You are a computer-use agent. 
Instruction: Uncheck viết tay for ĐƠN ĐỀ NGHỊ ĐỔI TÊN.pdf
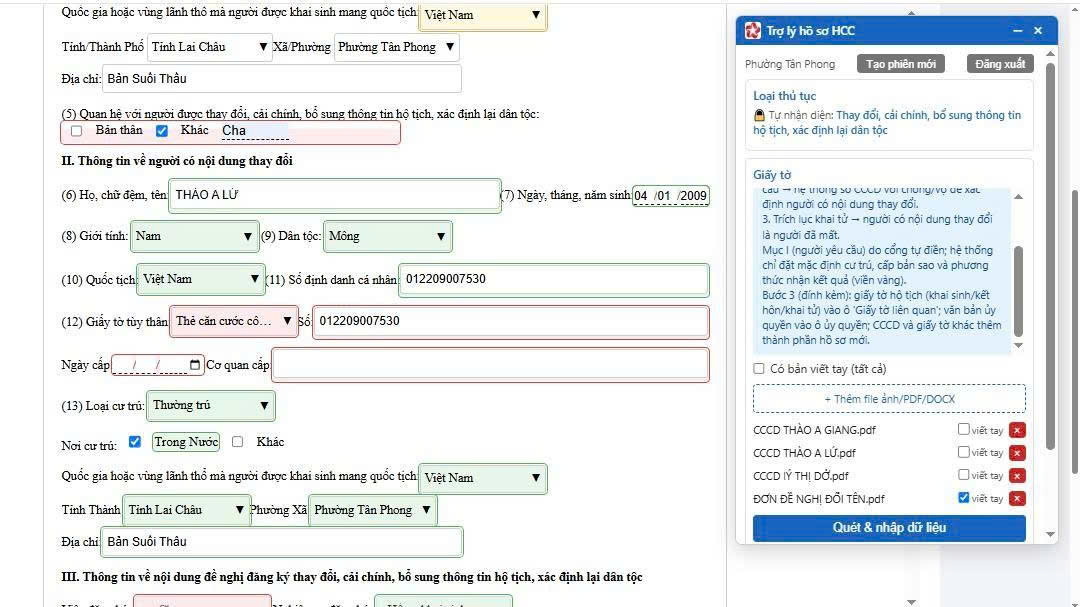pyautogui.click(x=964, y=497)
